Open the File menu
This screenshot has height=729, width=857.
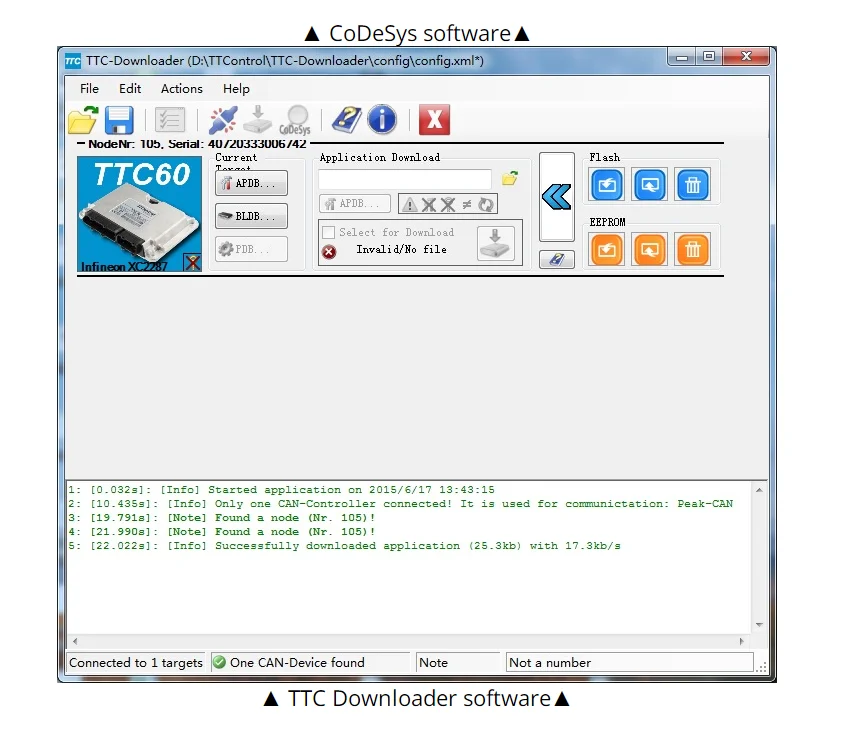89,89
